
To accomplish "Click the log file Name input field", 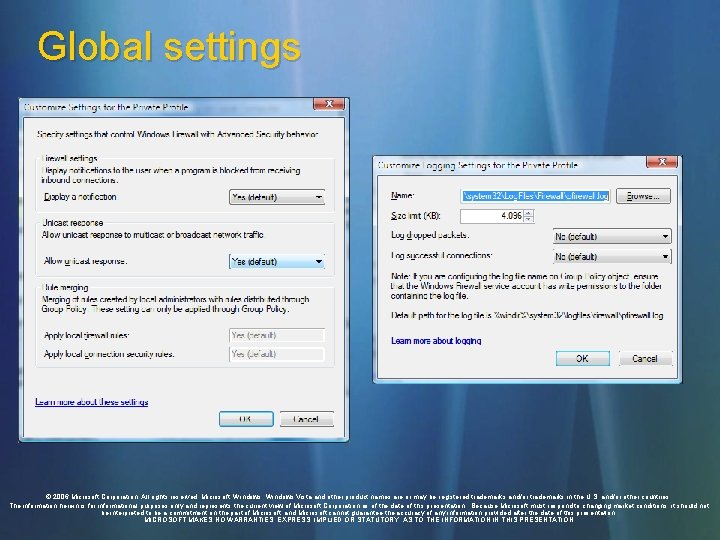I will pos(535,196).
